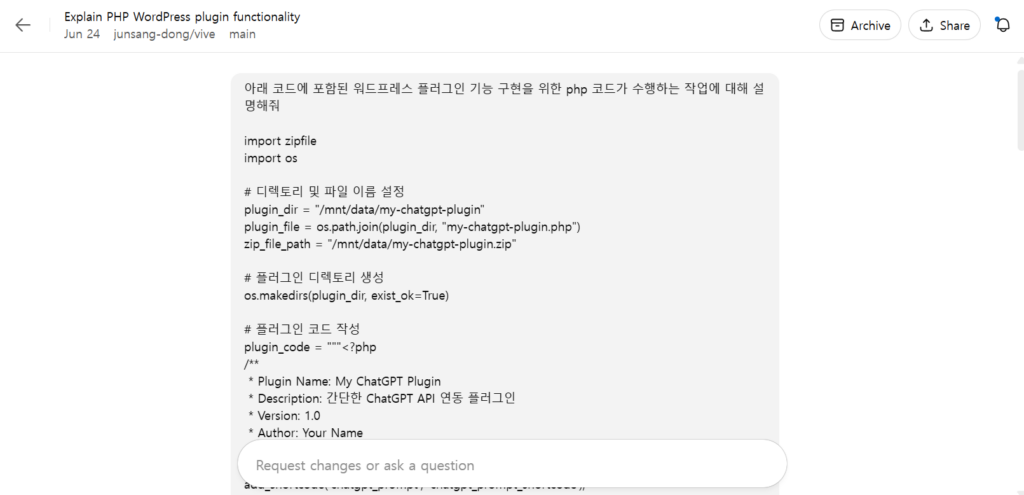Click the upload arrow icon inside Share
Screen dimensions: 1024x495
[925, 25]
